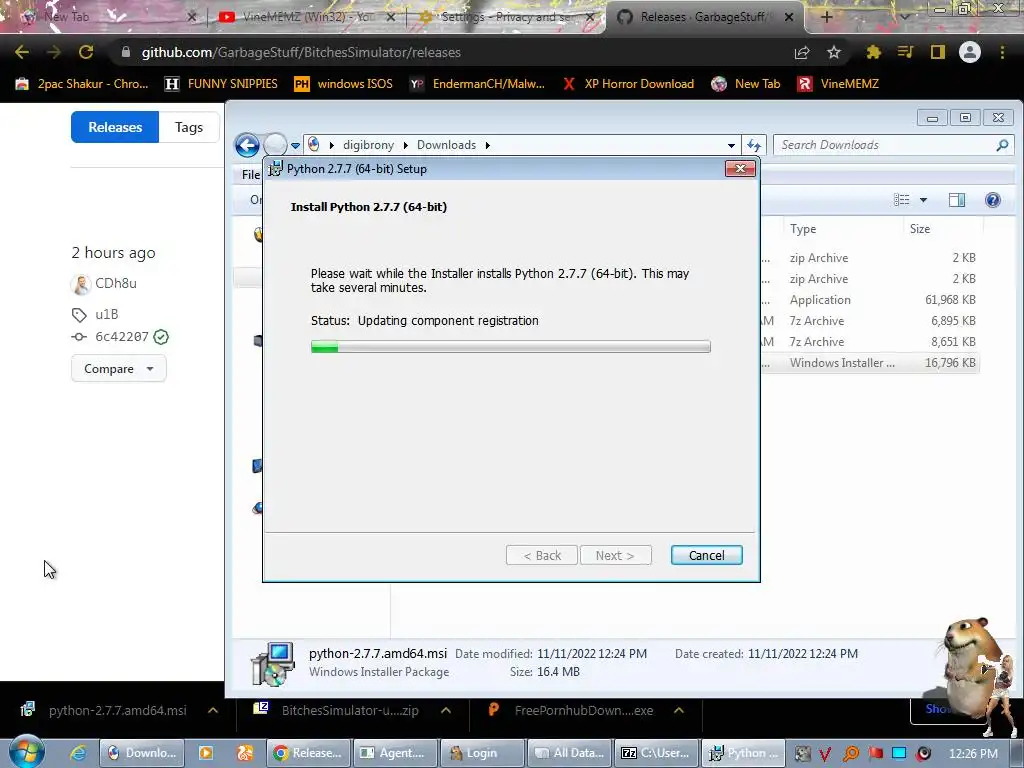Open Chrome extensions puzzle icon
The width and height of the screenshot is (1024, 768).
873,52
